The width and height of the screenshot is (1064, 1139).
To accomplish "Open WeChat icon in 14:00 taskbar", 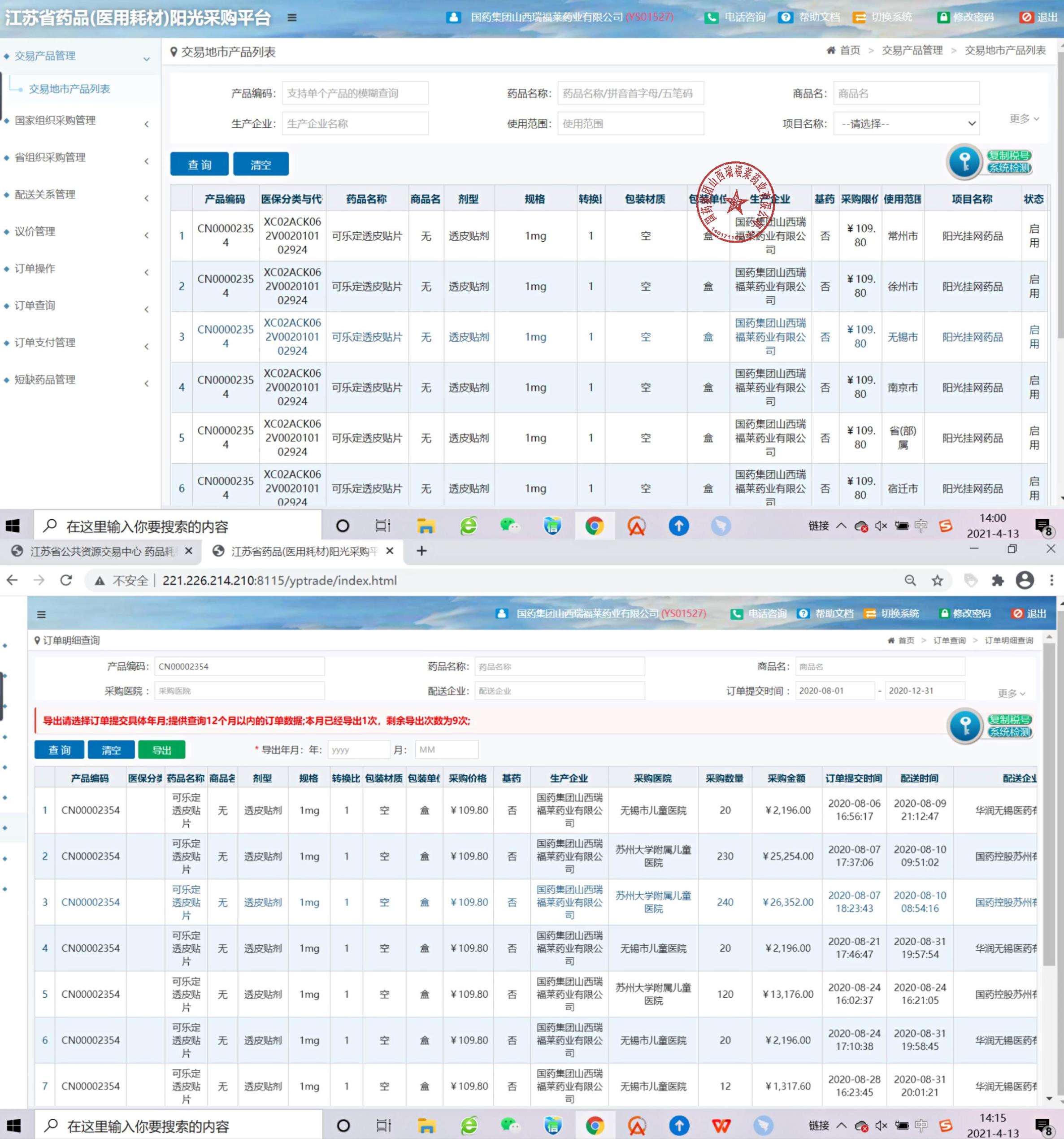I will click(x=509, y=526).
